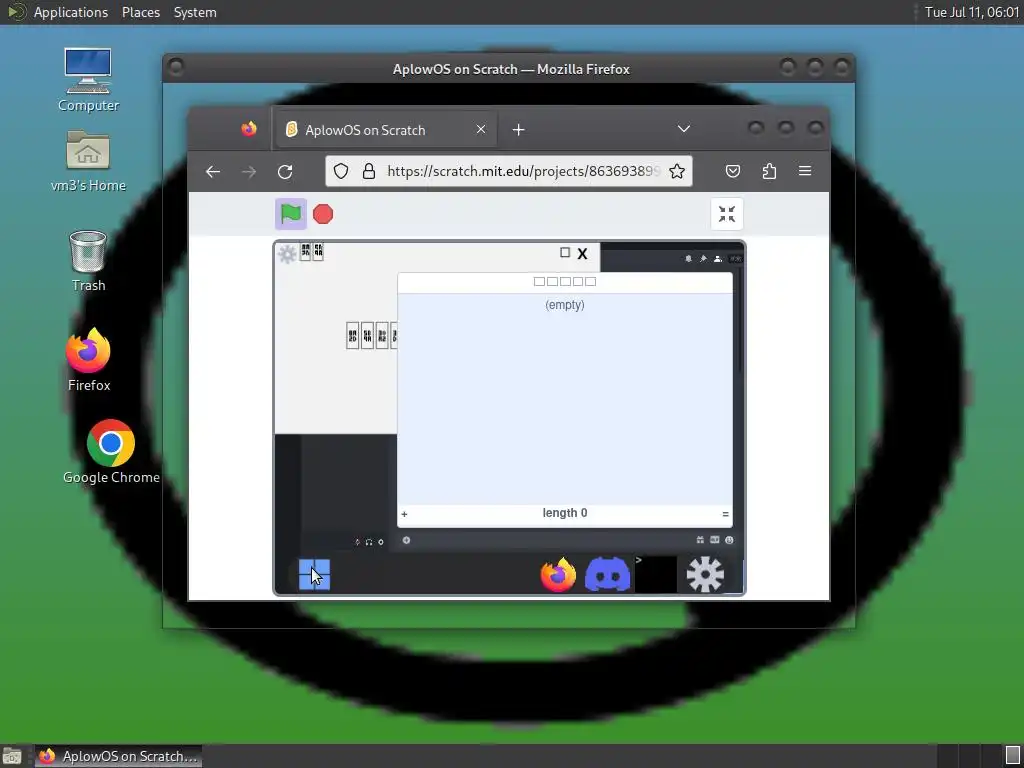
Task: Open the Firefox hamburger menu
Action: pyautogui.click(x=805, y=171)
